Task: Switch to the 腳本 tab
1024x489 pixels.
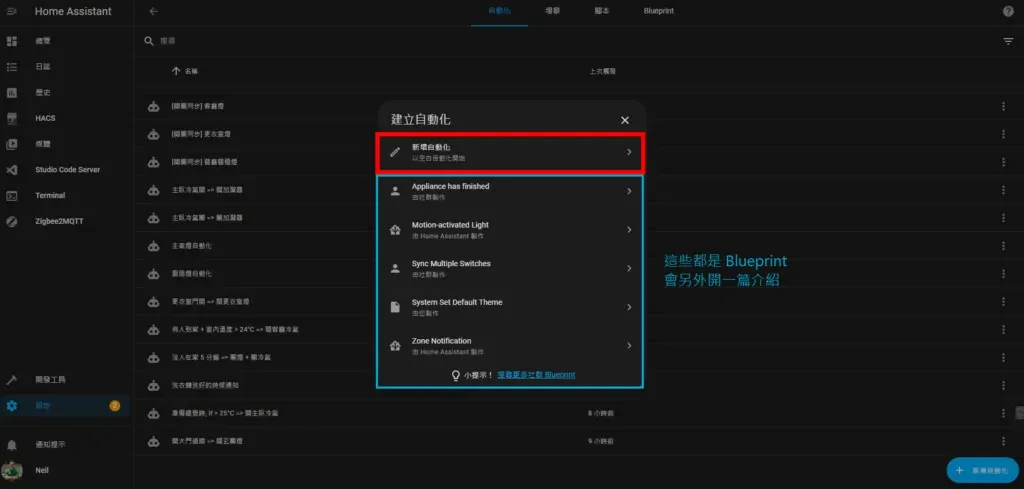Action: 602,11
